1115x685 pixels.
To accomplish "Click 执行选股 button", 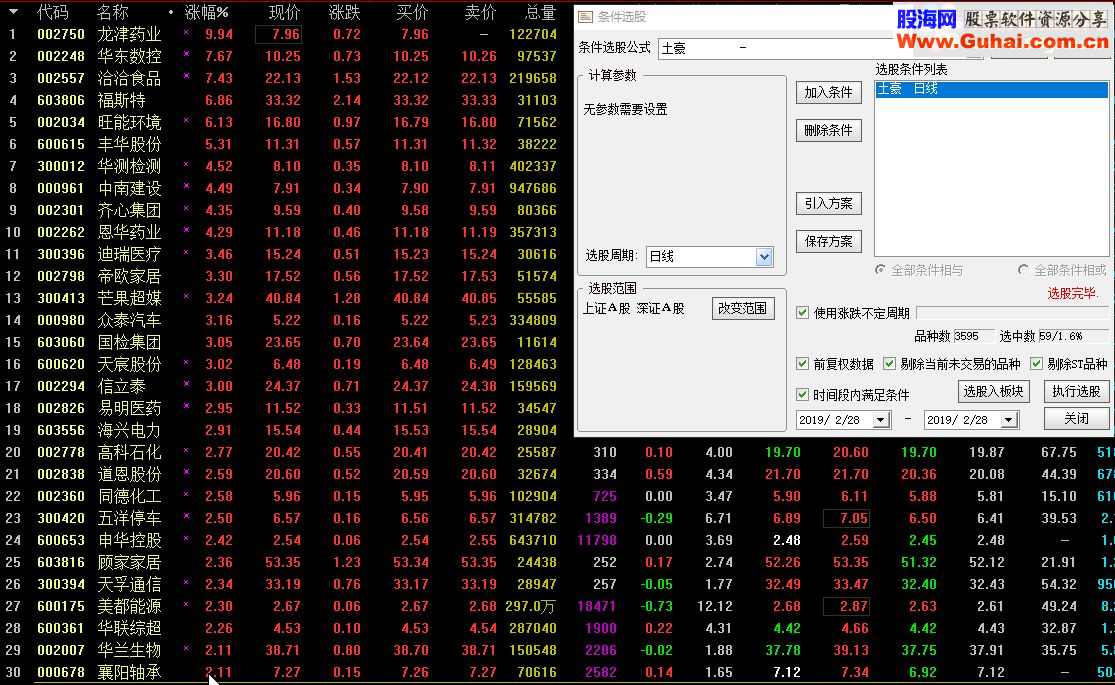I will pyautogui.click(x=1076, y=391).
